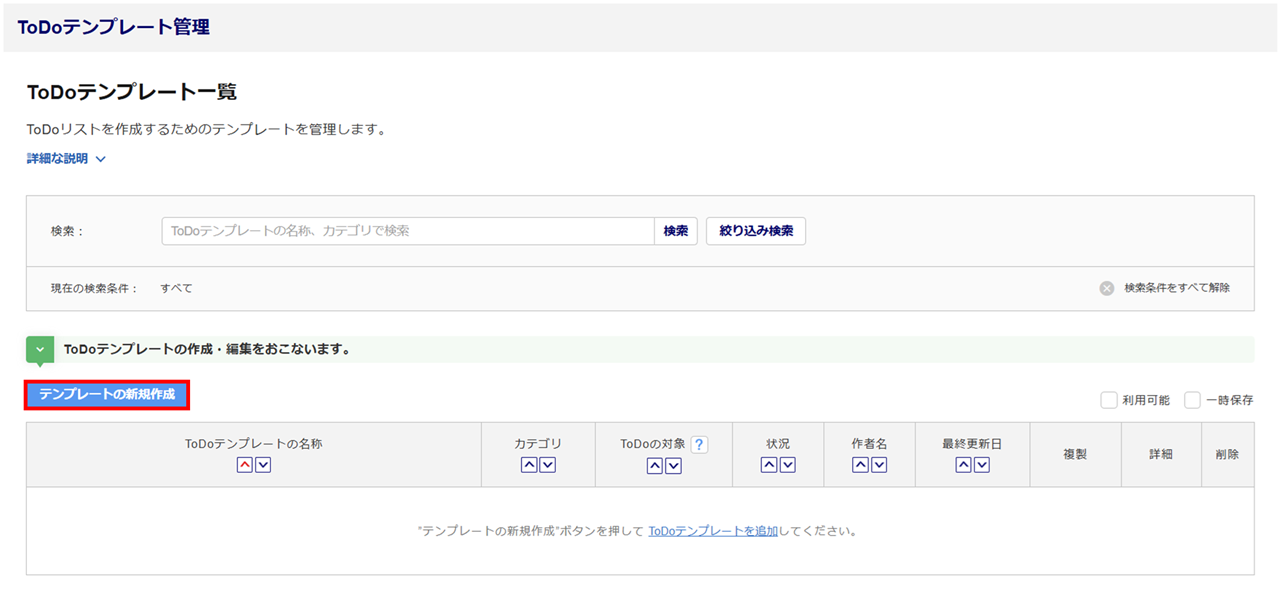
Task: Focus the template name search field
Action: [408, 231]
